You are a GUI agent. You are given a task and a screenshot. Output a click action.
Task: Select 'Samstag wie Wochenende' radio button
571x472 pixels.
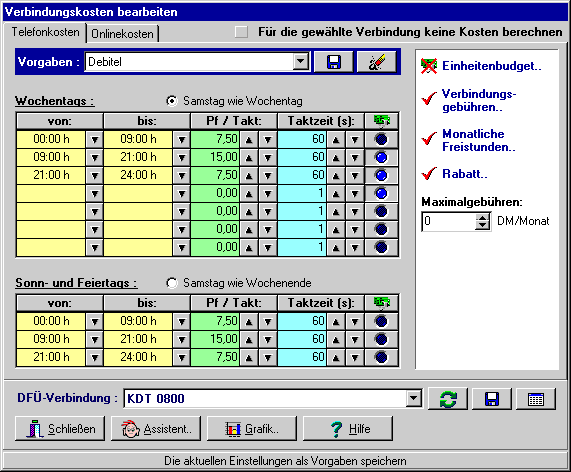172,283
